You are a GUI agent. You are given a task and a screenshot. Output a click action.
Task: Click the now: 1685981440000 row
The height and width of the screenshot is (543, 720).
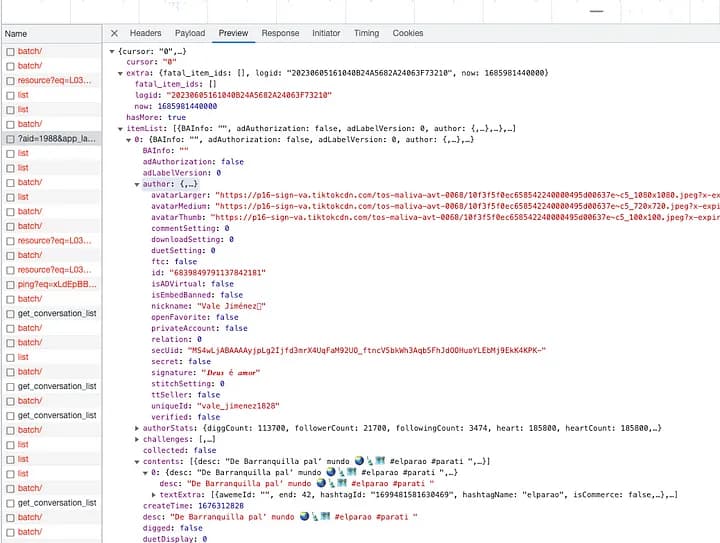(x=175, y=106)
